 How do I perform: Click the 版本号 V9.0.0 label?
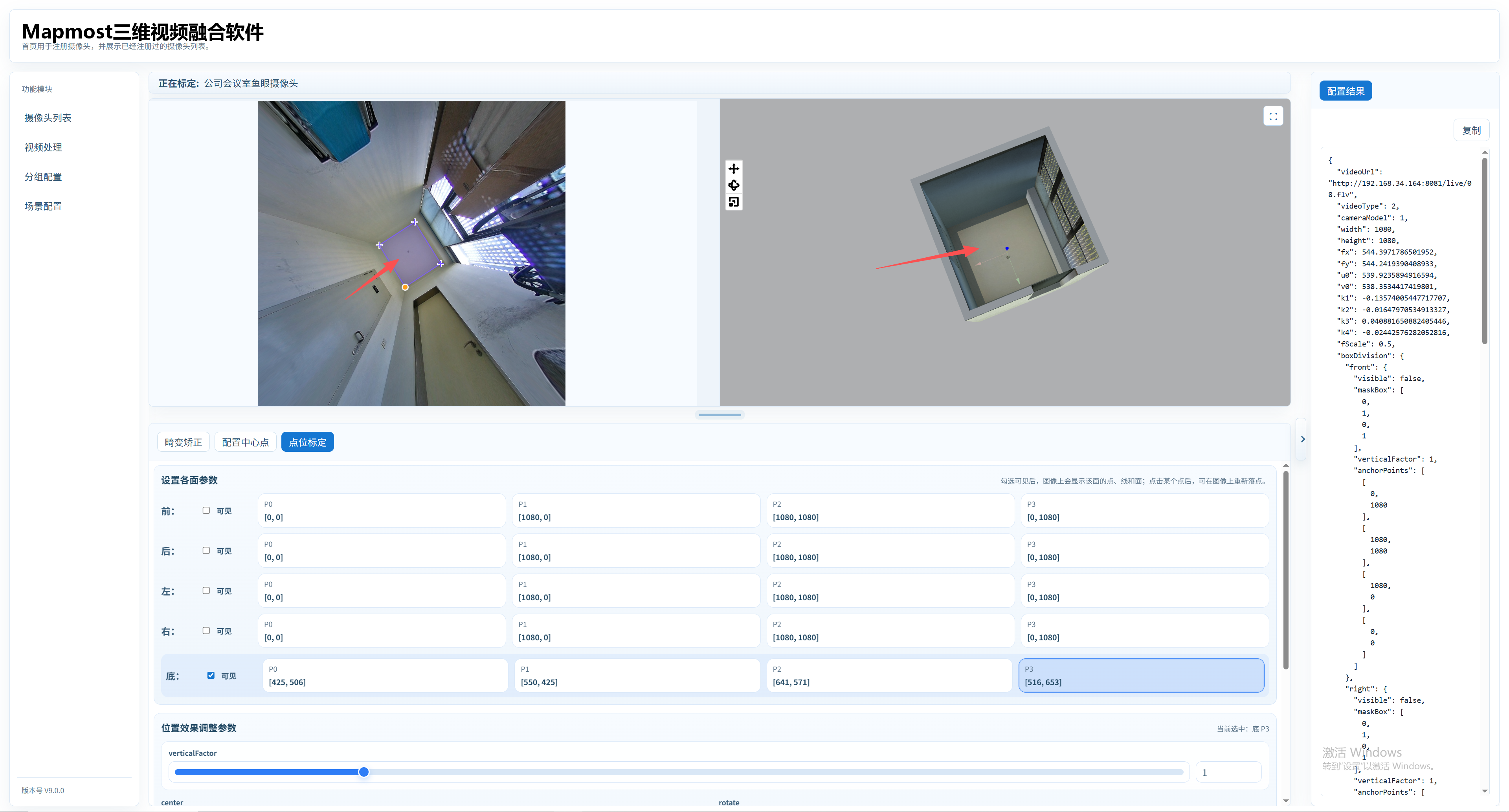click(43, 790)
